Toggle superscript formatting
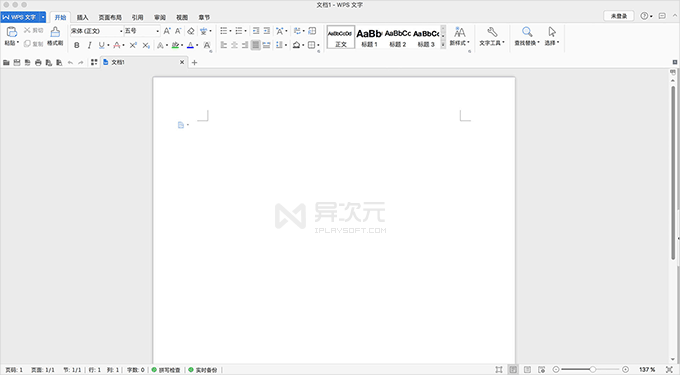Image resolution: width=680 pixels, height=375 pixels. click(133, 45)
